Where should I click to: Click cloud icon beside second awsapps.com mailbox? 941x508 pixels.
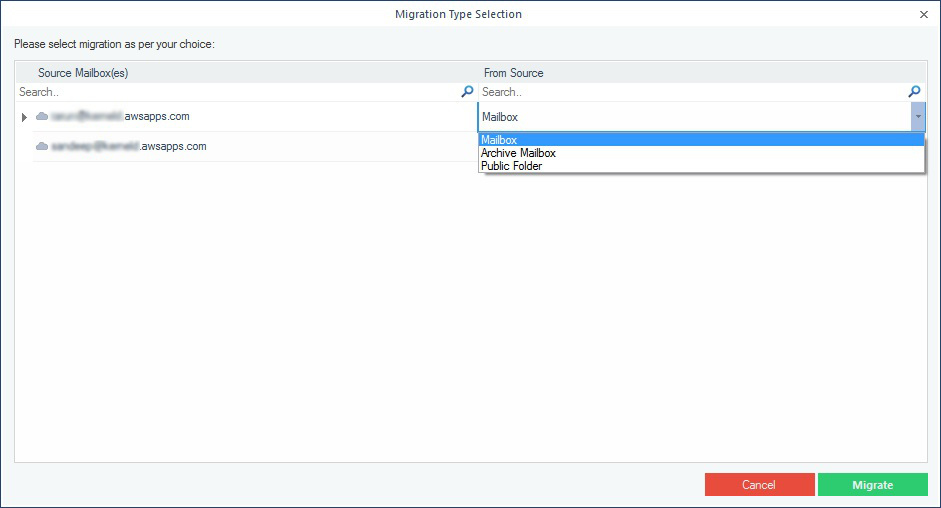click(x=42, y=146)
